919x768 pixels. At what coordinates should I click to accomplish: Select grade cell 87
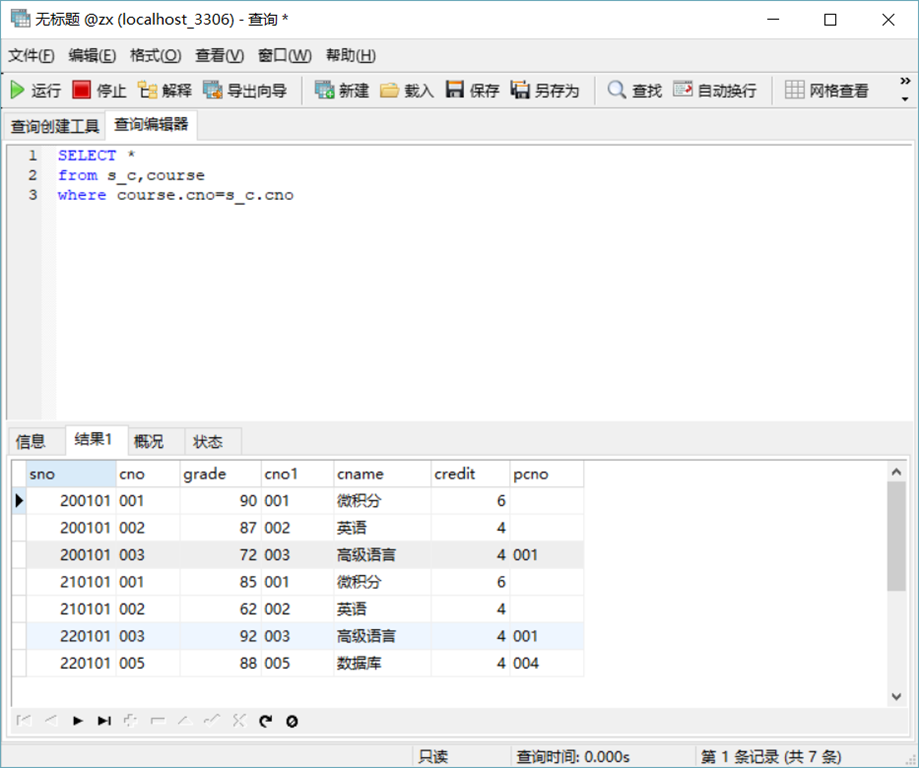point(220,528)
